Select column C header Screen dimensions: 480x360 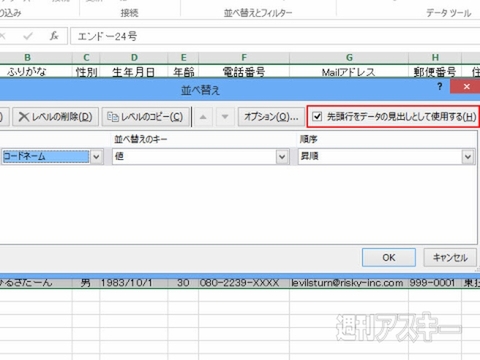click(x=86, y=58)
